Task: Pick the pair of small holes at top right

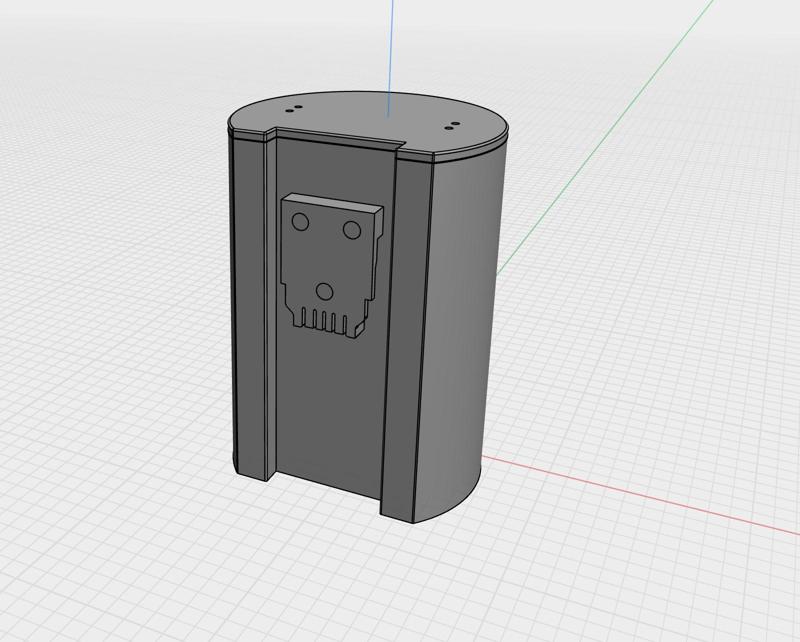Action: pos(452,126)
